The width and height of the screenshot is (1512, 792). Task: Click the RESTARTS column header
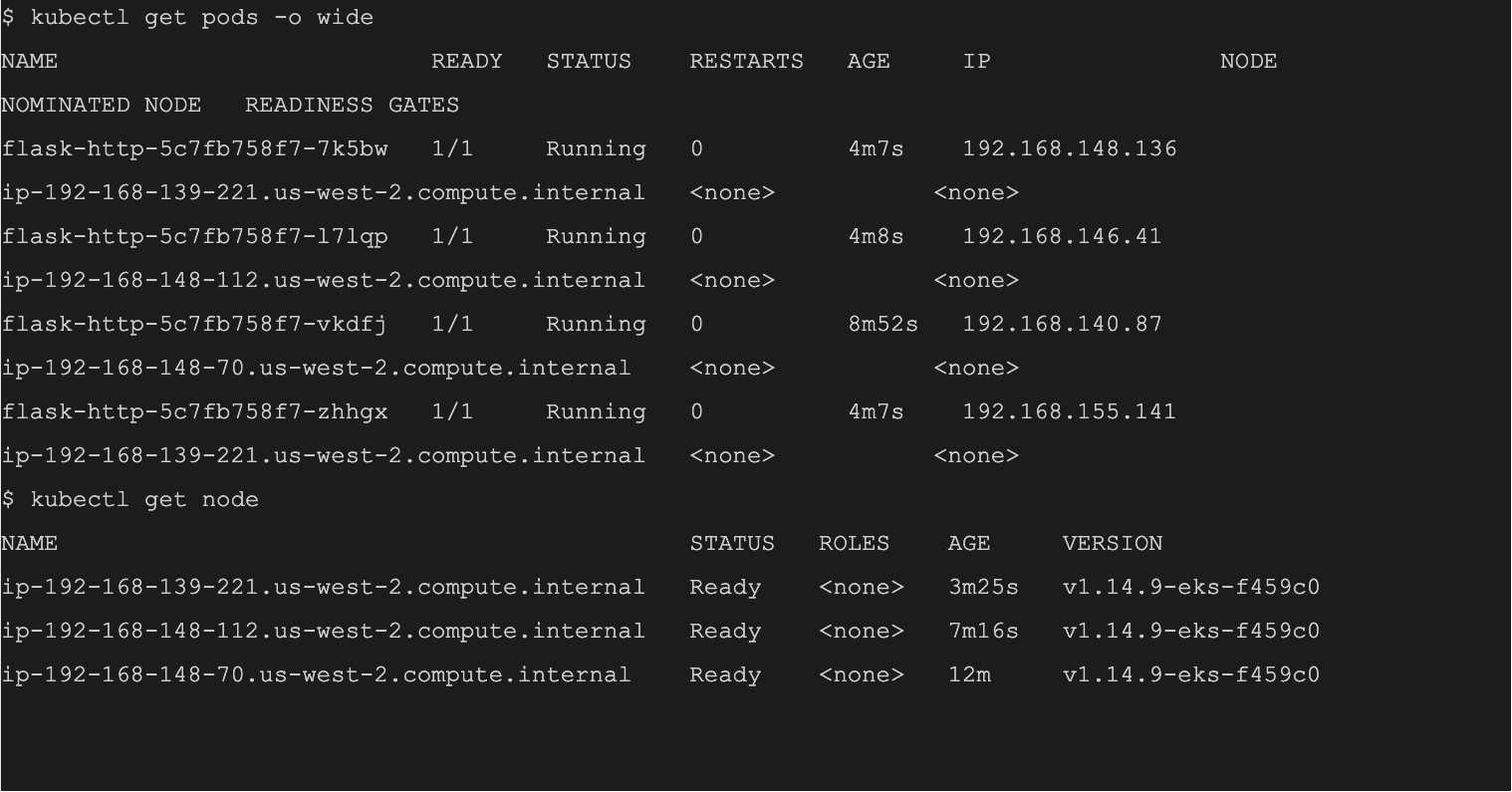746,62
